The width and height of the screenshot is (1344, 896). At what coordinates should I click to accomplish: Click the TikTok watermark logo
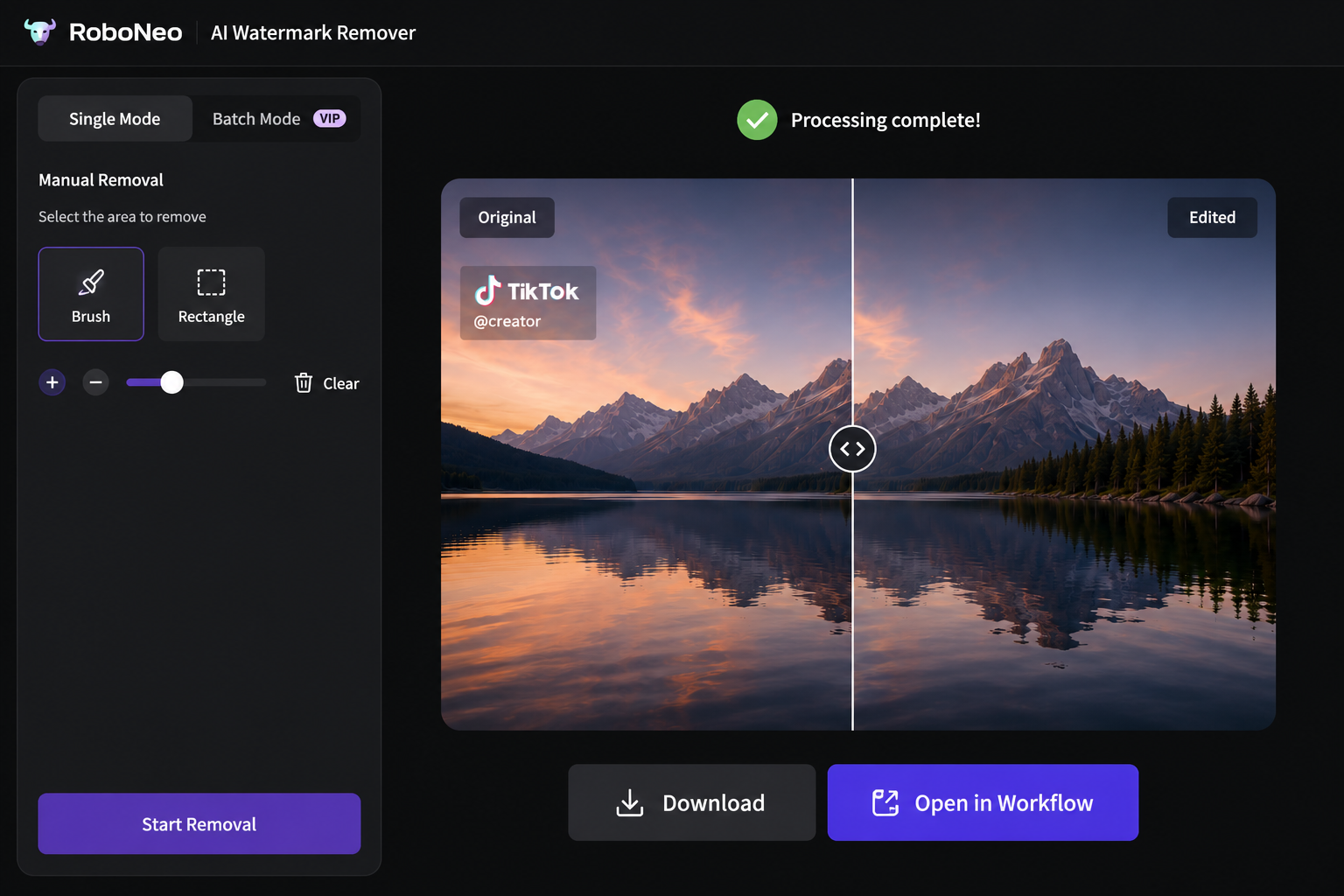coord(487,290)
